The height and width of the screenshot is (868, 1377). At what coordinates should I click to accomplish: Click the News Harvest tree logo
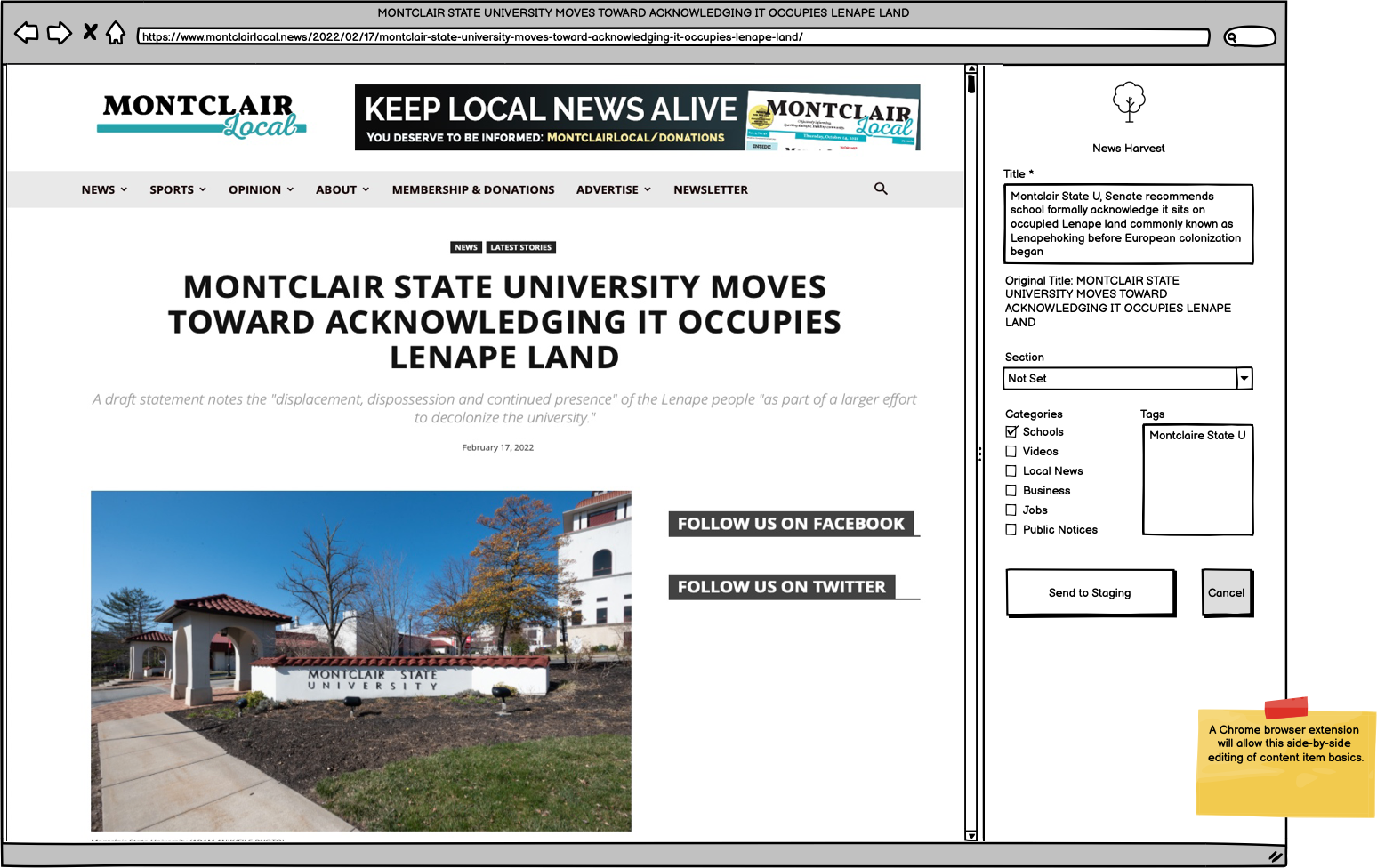tap(1129, 102)
